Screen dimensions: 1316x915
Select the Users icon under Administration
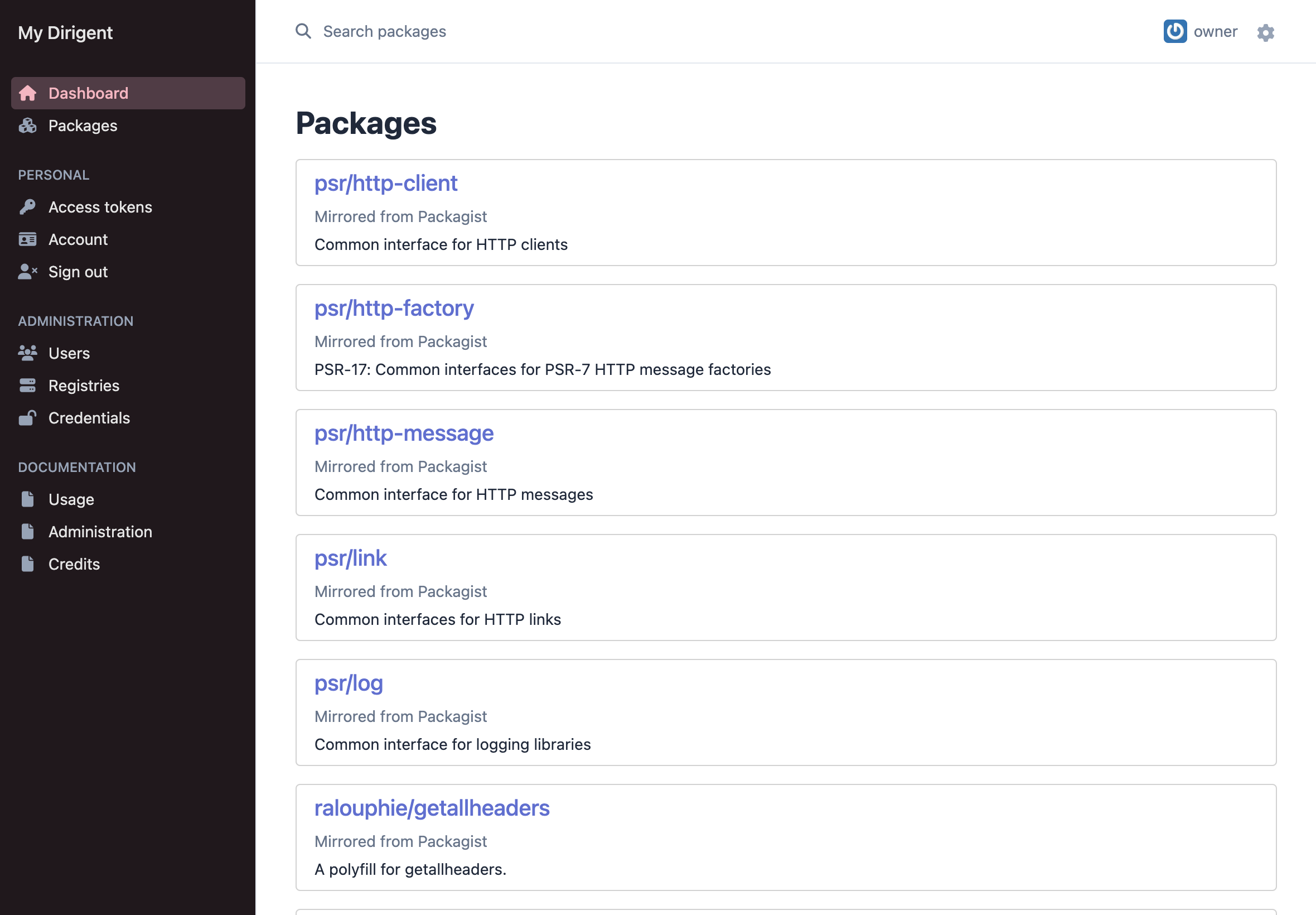(27, 353)
